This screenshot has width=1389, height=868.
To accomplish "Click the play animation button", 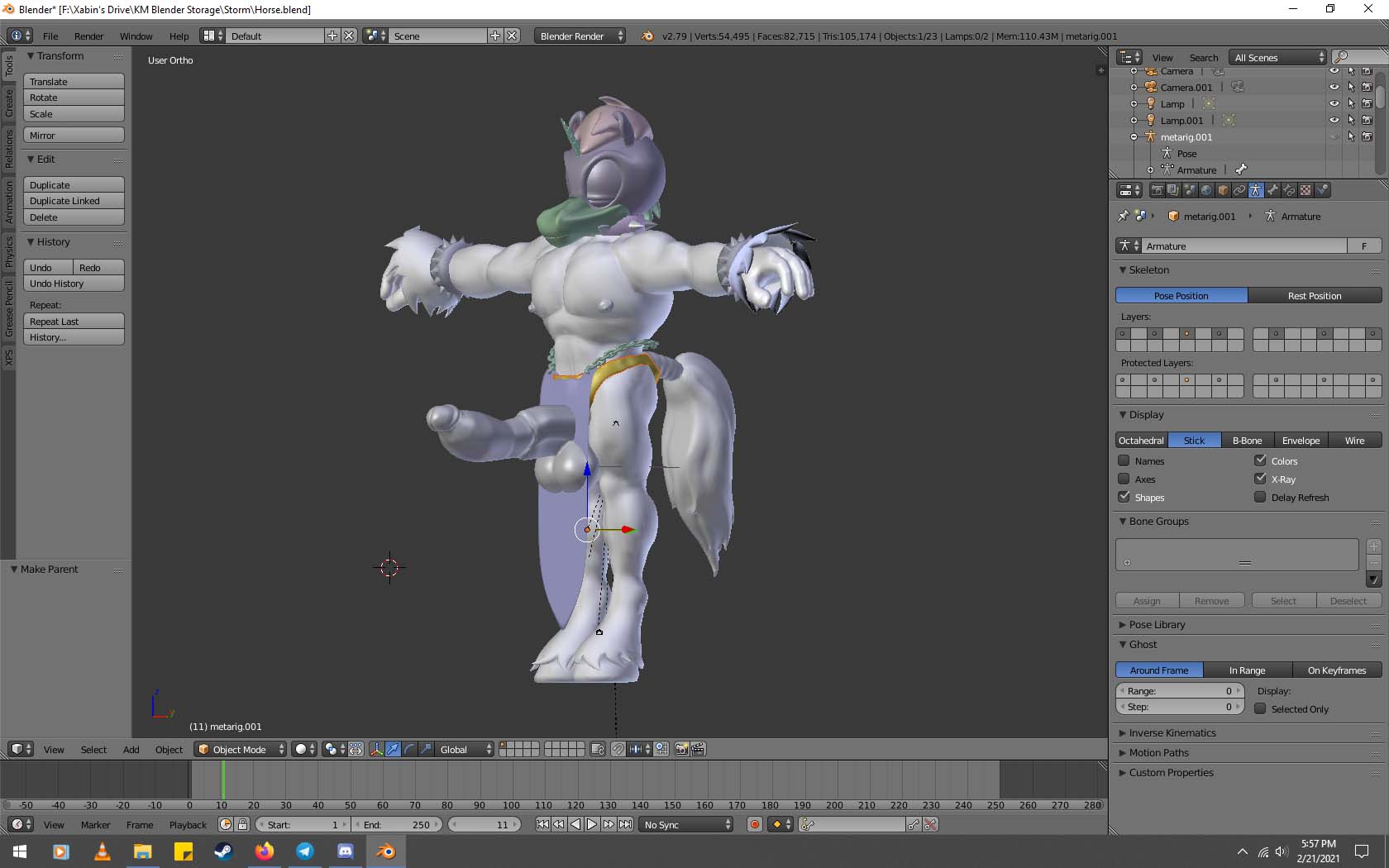I will click(x=592, y=824).
